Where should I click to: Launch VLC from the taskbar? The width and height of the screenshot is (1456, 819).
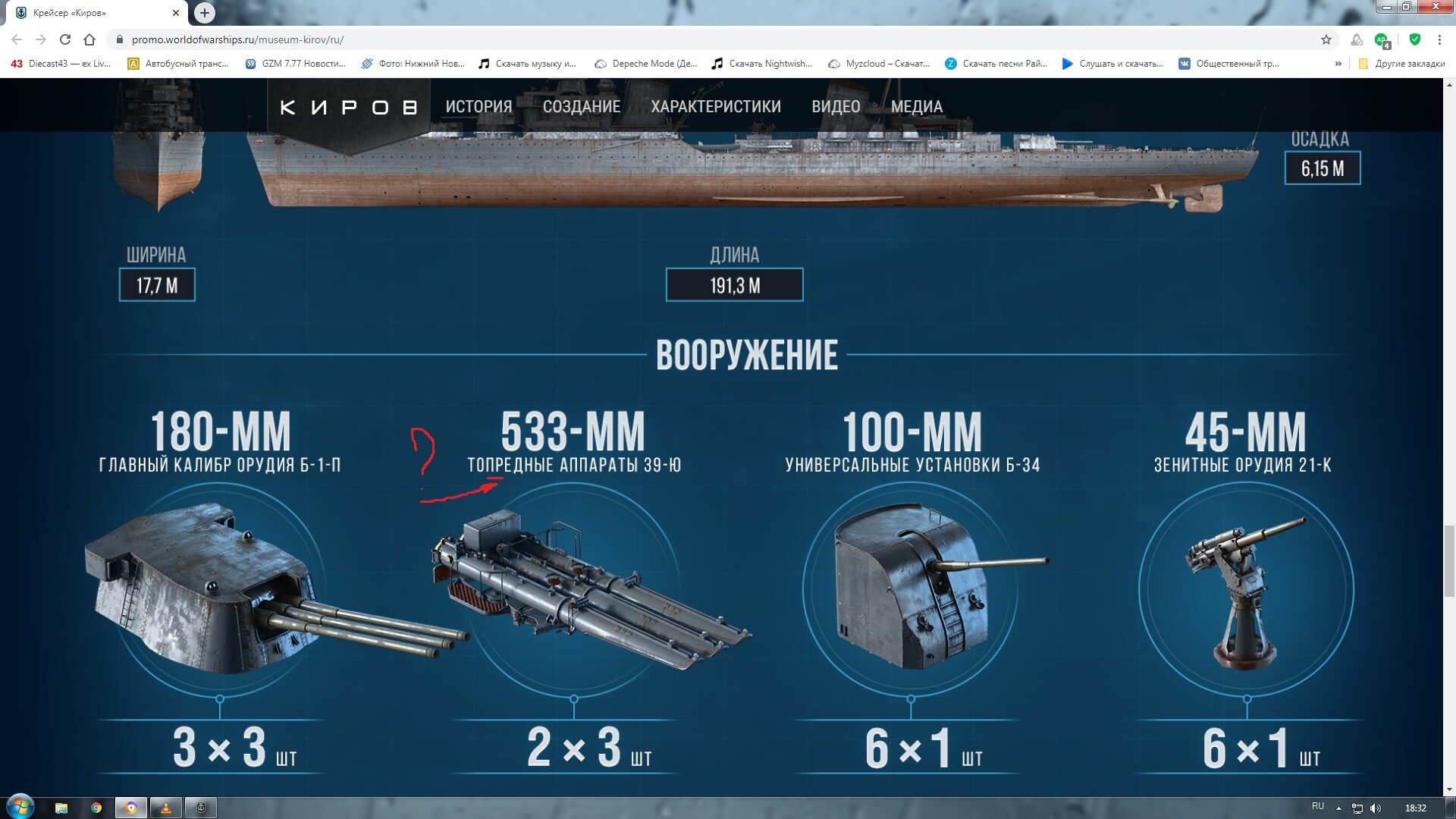click(x=165, y=808)
